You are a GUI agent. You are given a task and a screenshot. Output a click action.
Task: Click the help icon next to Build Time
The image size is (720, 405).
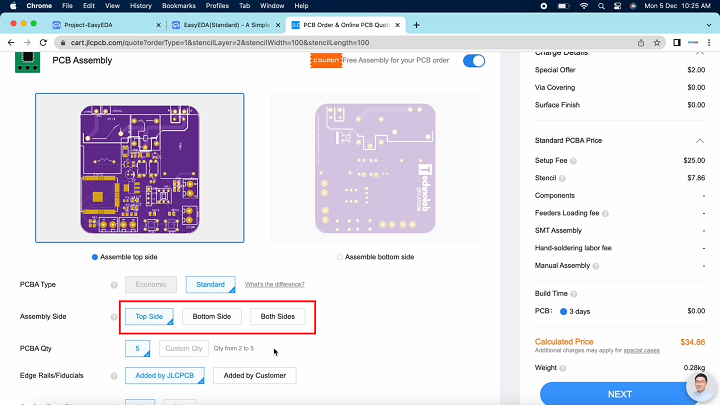574,294
